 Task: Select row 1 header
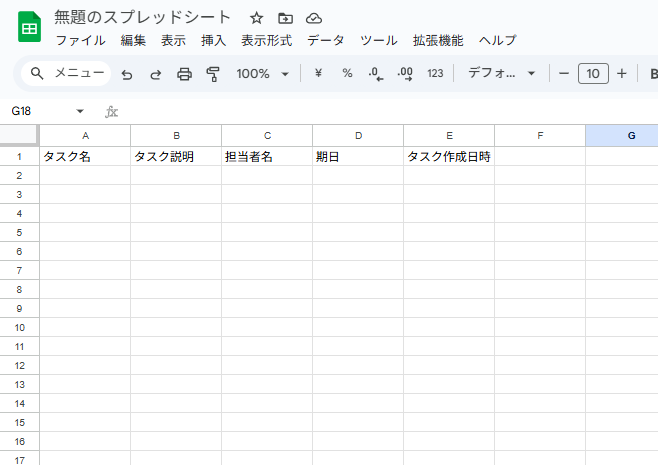coord(19,156)
